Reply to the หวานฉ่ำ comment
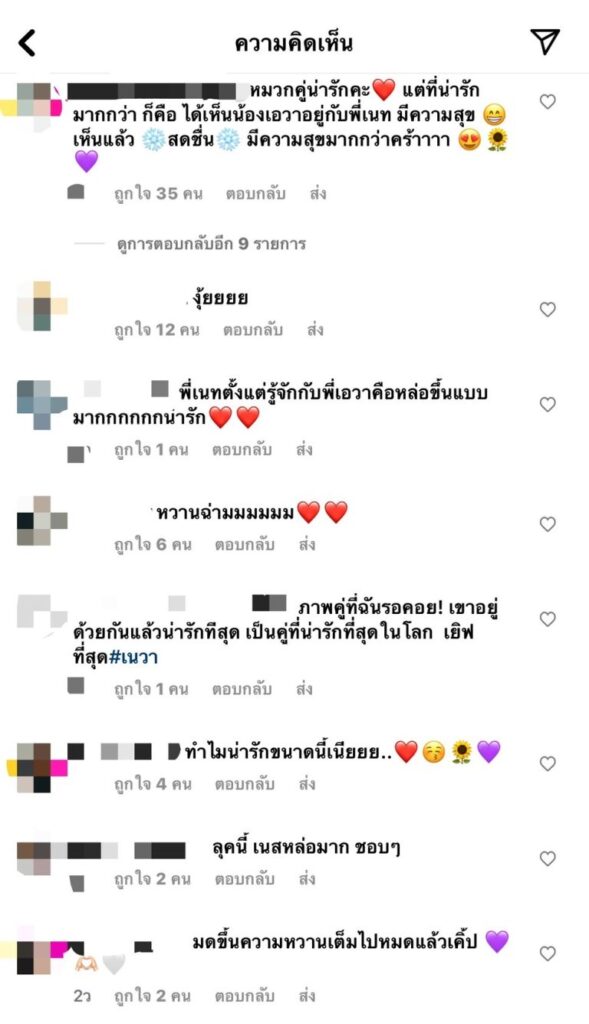 (244, 545)
